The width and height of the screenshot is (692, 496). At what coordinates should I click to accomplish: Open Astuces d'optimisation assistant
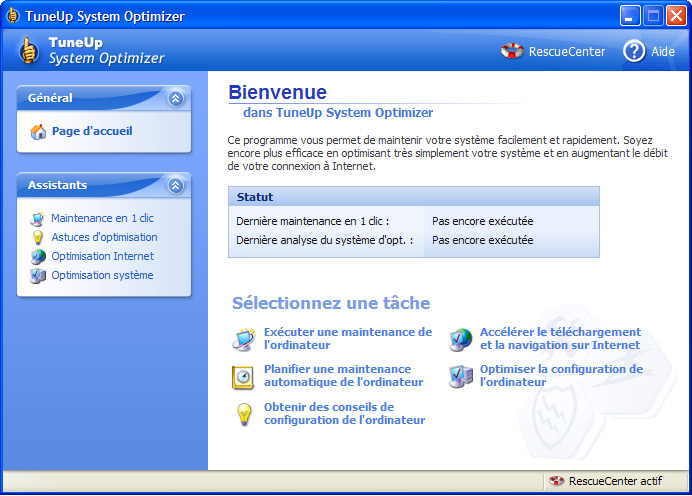(x=104, y=237)
